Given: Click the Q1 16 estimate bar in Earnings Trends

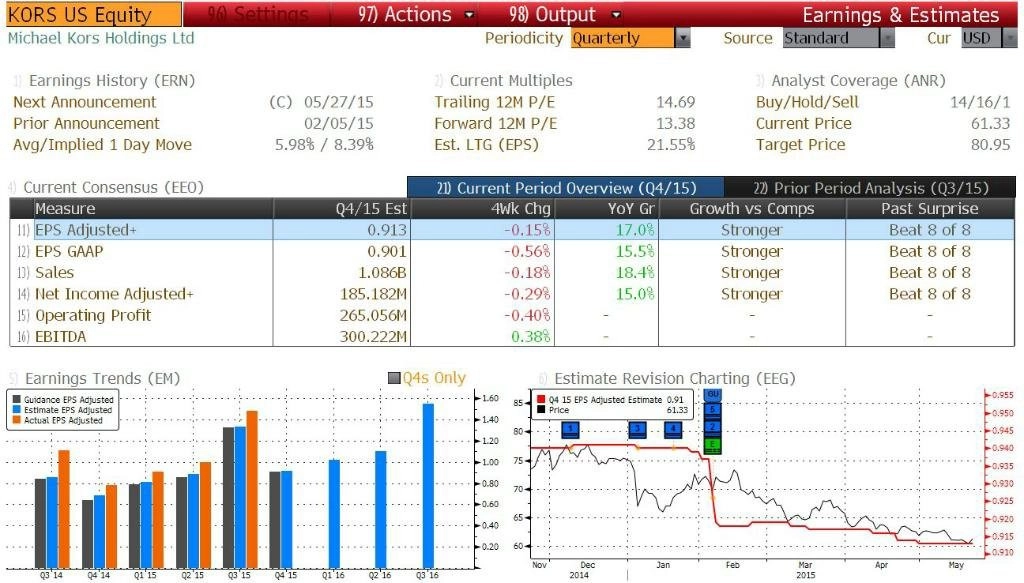Looking at the screenshot, I should click(334, 514).
